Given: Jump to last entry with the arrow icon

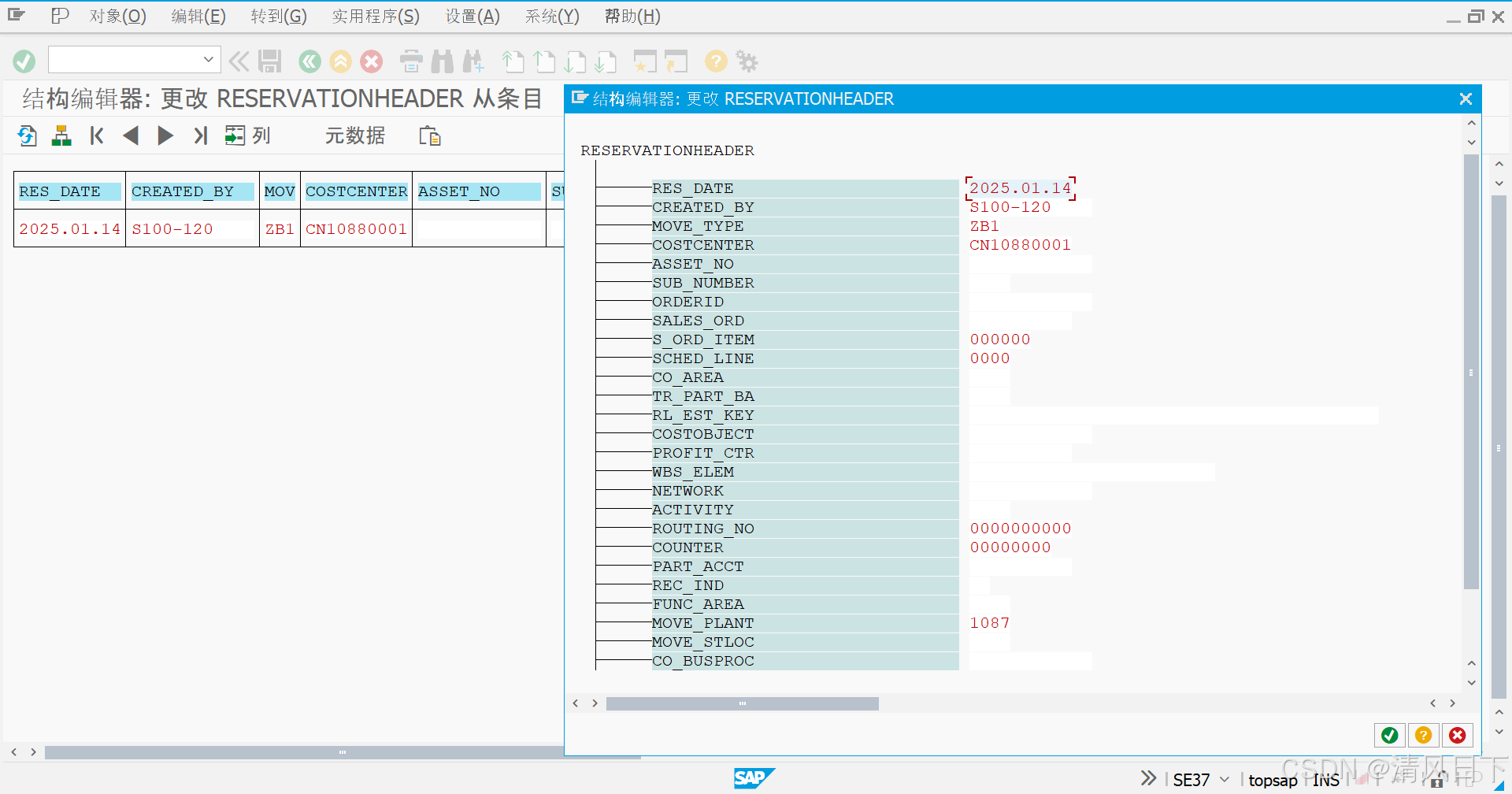Looking at the screenshot, I should (x=200, y=135).
